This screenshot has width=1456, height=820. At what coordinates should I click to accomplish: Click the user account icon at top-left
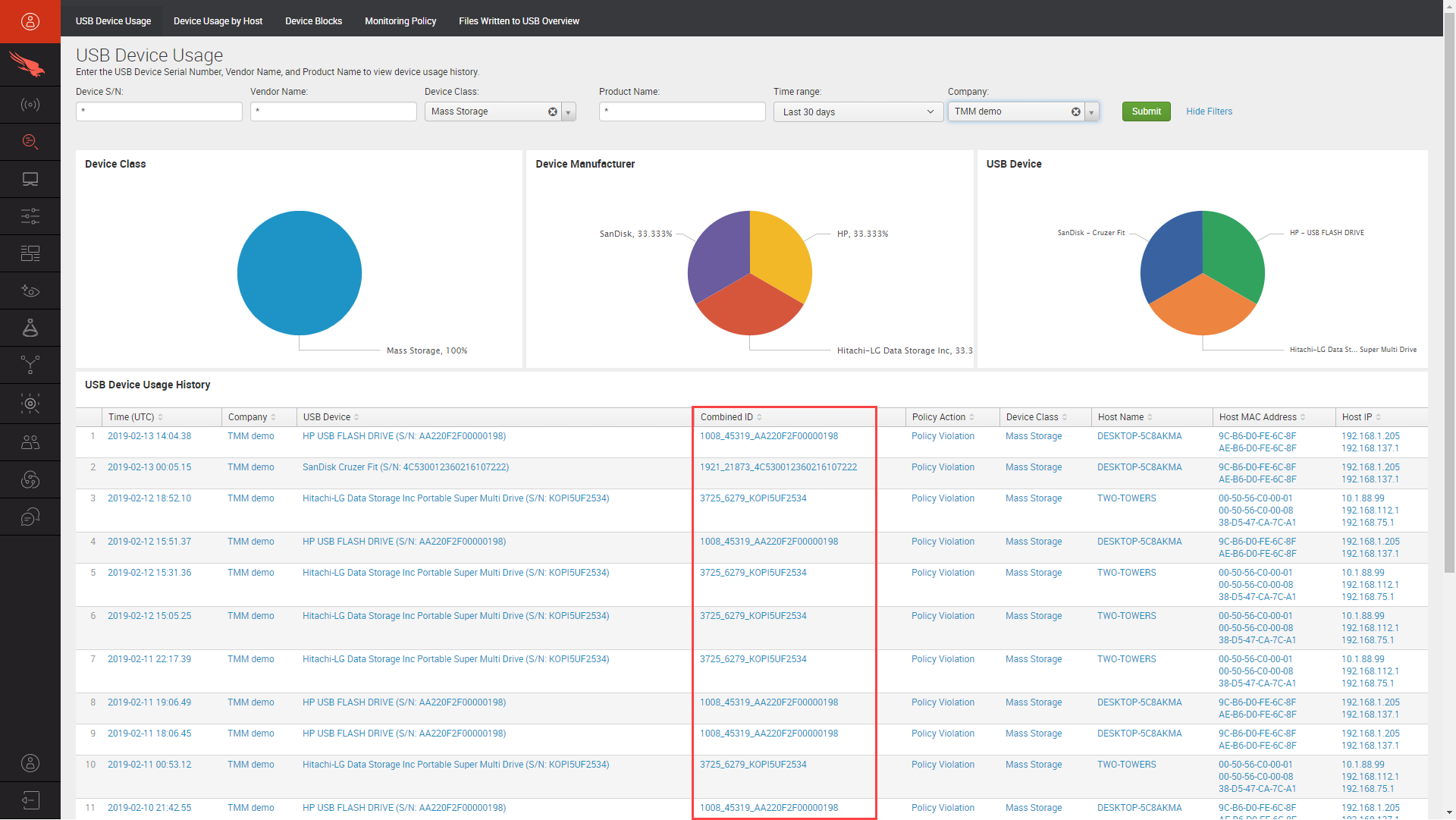(x=30, y=21)
